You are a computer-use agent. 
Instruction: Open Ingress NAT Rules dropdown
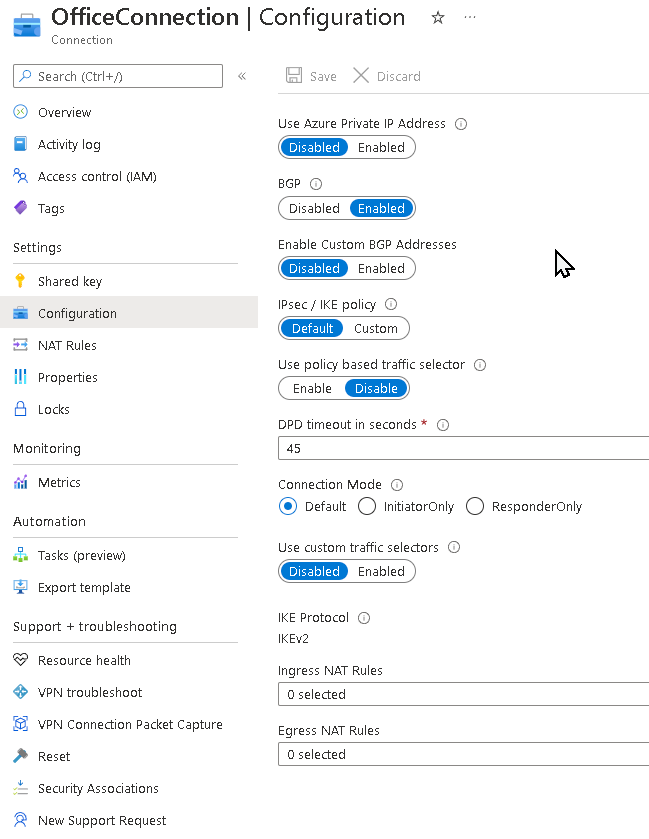pyautogui.click(x=463, y=694)
